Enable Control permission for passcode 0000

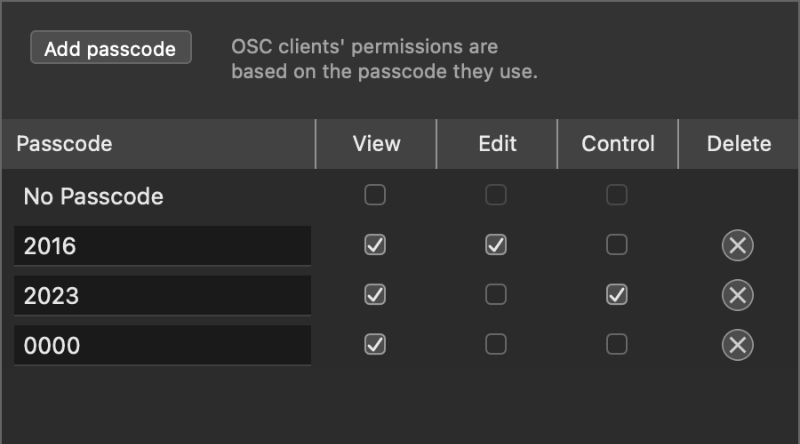tap(617, 345)
